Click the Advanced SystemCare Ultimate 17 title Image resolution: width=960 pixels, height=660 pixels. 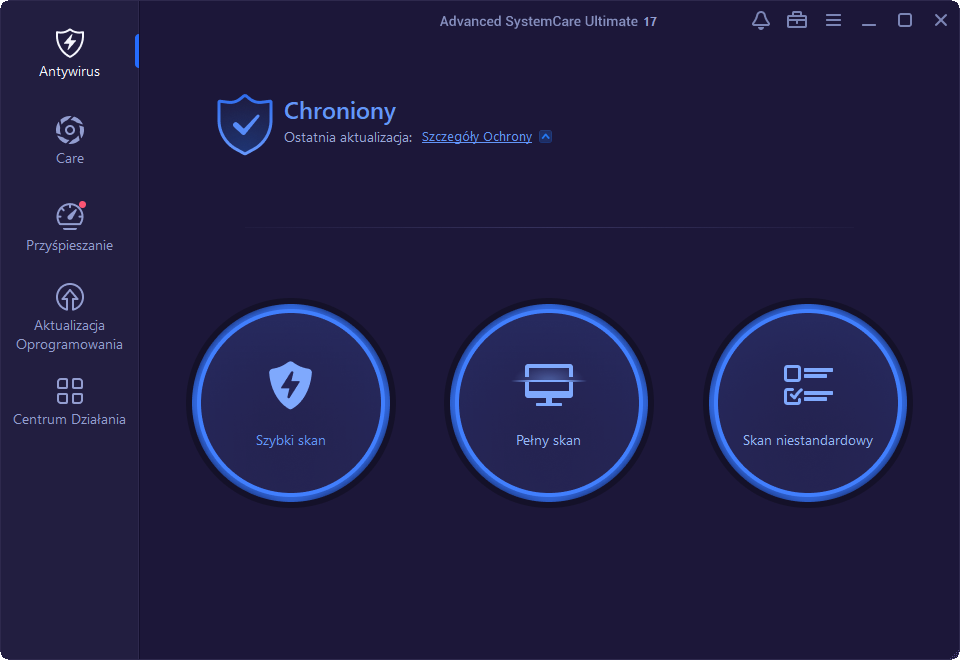[x=548, y=21]
